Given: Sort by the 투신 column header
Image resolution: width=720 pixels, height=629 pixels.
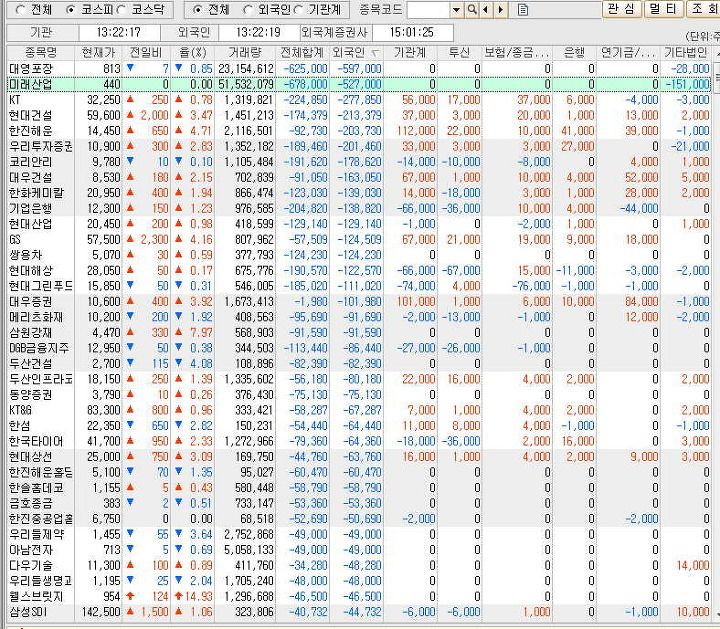Looking at the screenshot, I should [459, 52].
